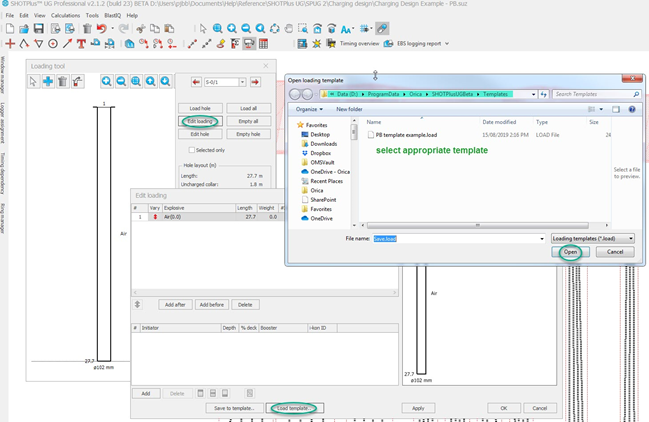Click the Empty all button
Viewport: 649px width, 422px height.
coord(248,121)
